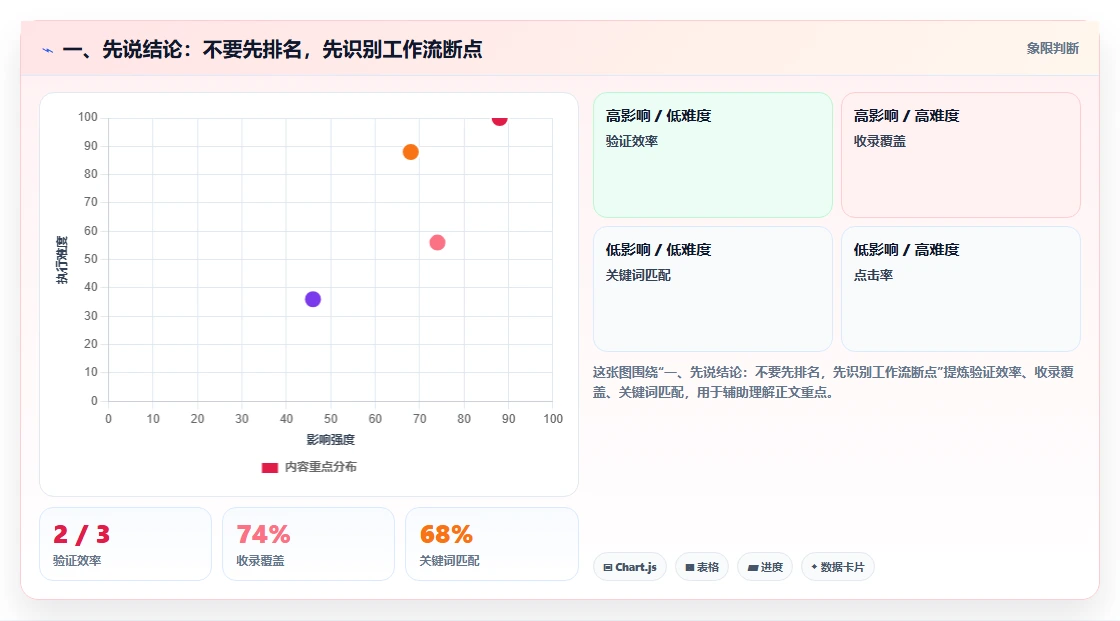Screen dimensions: 1120x621
Task: Click the 进度 tag chip
Action: (765, 567)
